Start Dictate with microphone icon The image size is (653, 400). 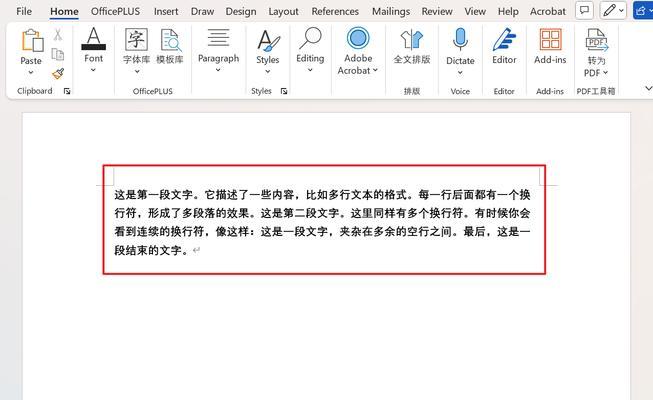point(460,40)
